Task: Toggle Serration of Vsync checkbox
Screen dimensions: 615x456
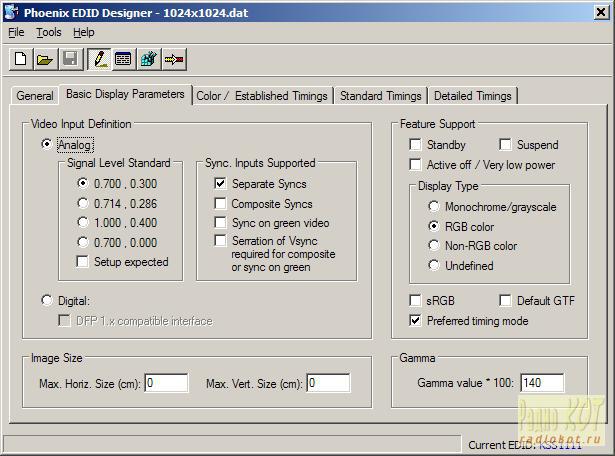Action: (220, 240)
